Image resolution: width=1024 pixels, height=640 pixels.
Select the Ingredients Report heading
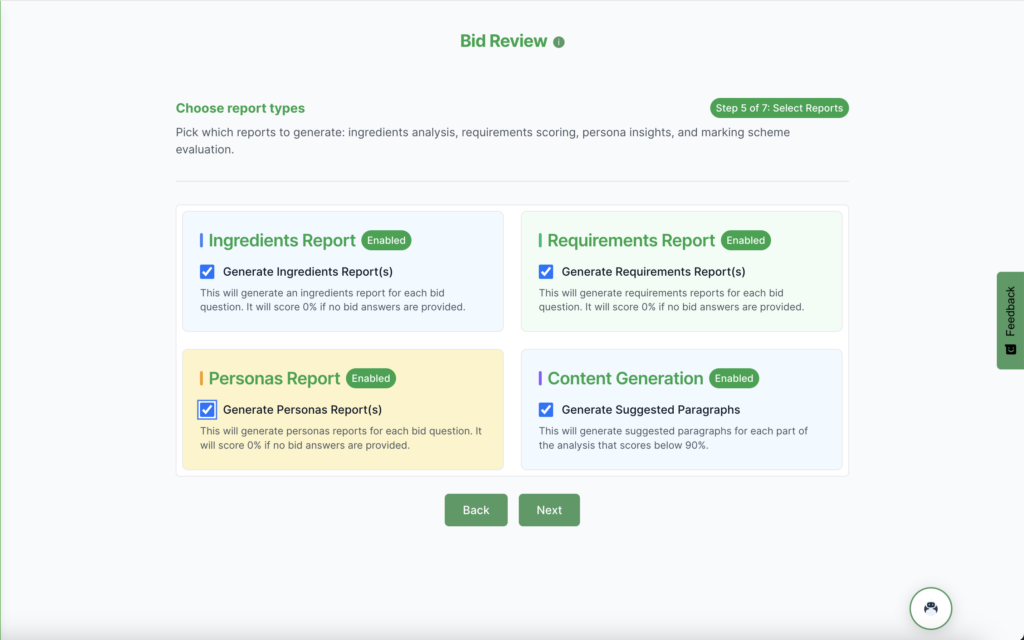[x=282, y=240]
